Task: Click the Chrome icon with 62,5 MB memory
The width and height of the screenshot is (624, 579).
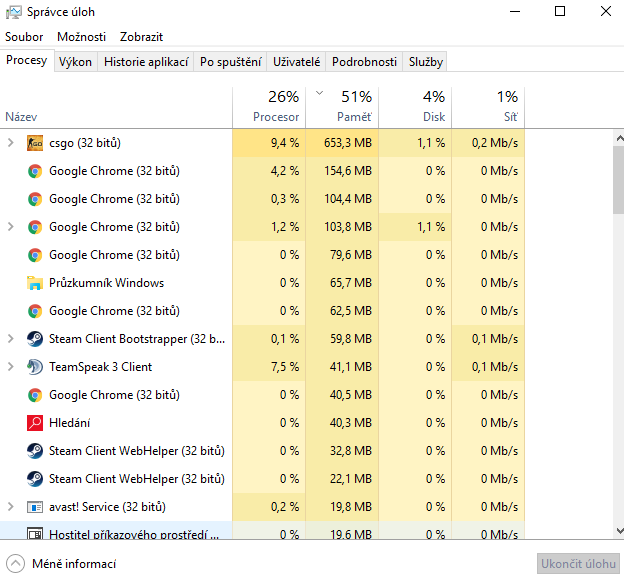Action: pos(35,311)
